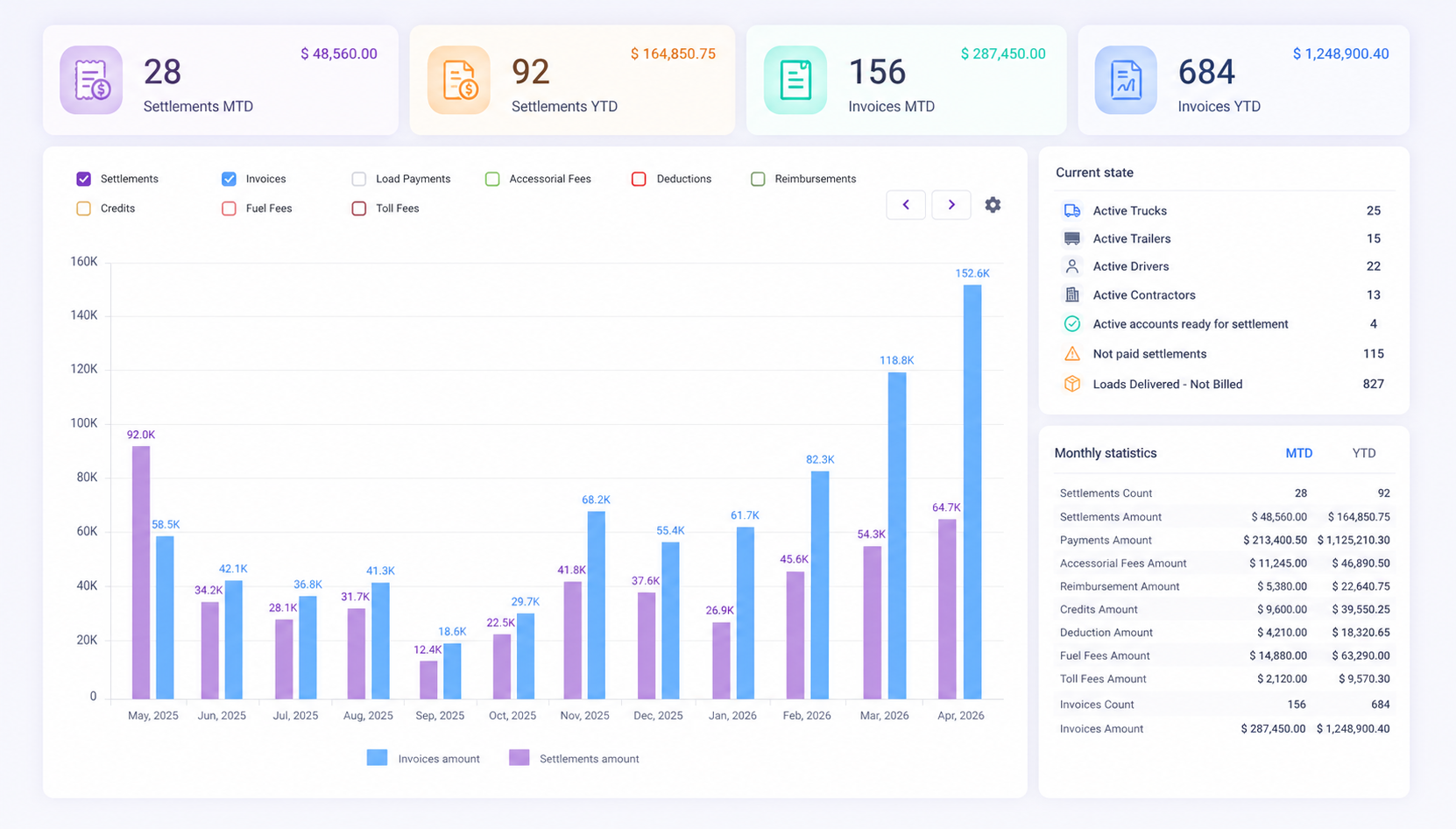Click the 827 Loads Delivered count
The height and width of the screenshot is (829, 1456).
tap(1374, 384)
